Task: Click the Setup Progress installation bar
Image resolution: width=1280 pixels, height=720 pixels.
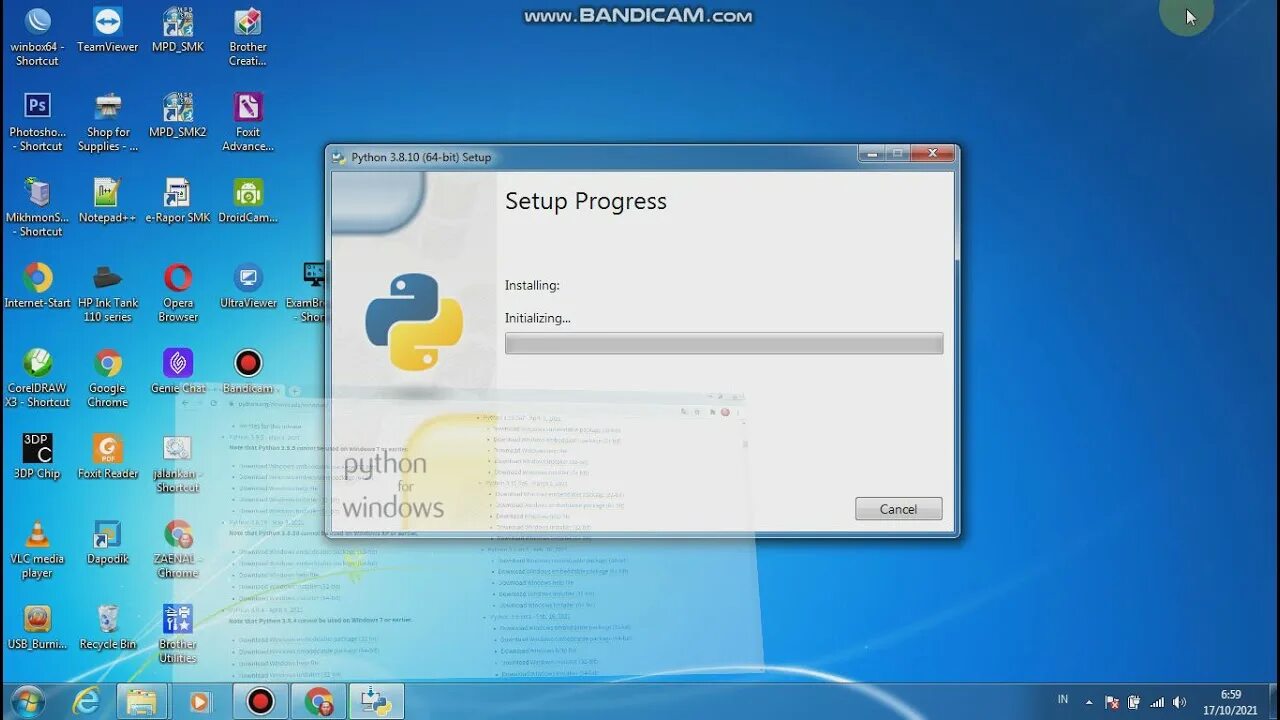Action: pos(724,343)
